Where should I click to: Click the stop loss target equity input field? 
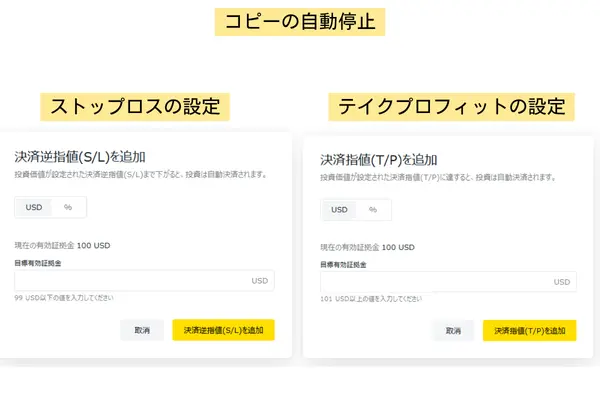click(x=130, y=281)
